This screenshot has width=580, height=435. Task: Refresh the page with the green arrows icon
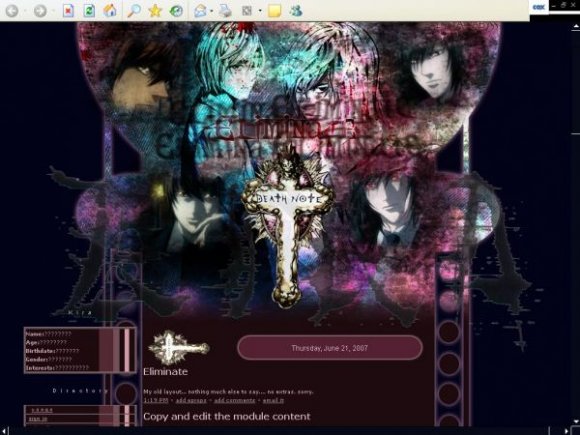[89, 11]
